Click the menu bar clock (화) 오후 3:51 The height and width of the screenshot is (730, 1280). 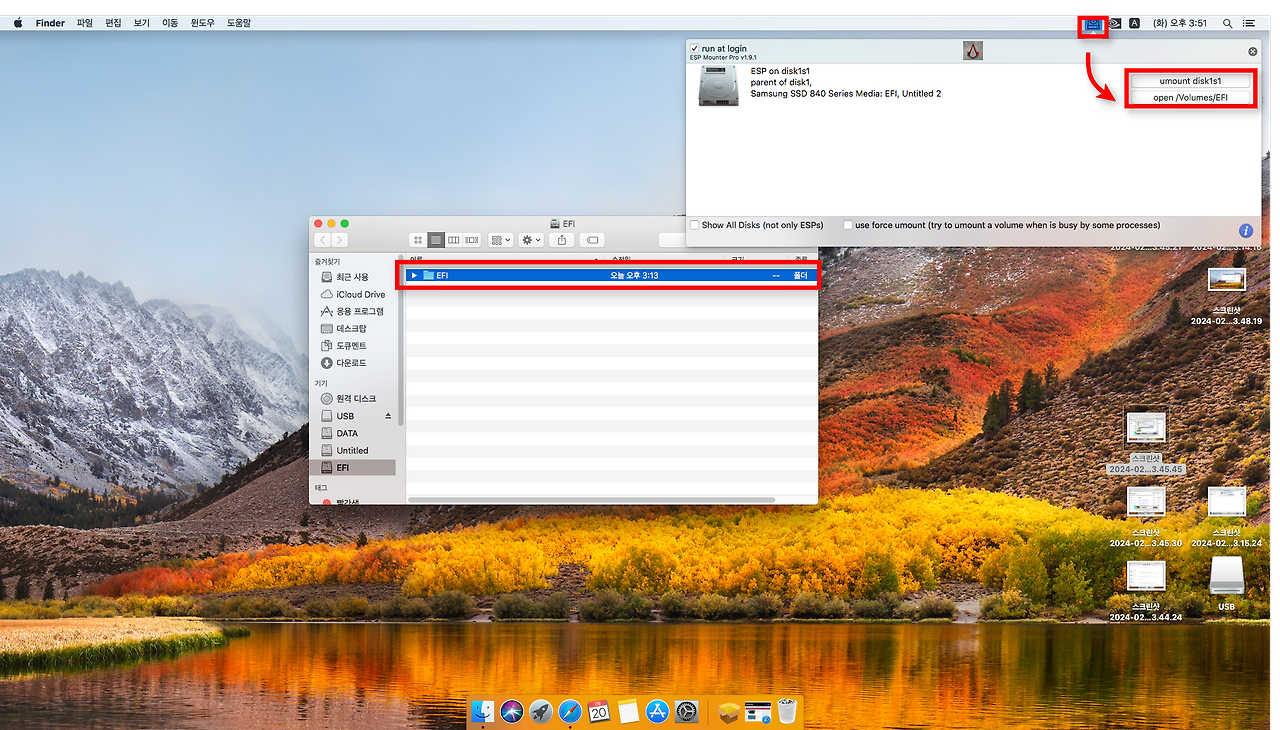pos(1180,23)
